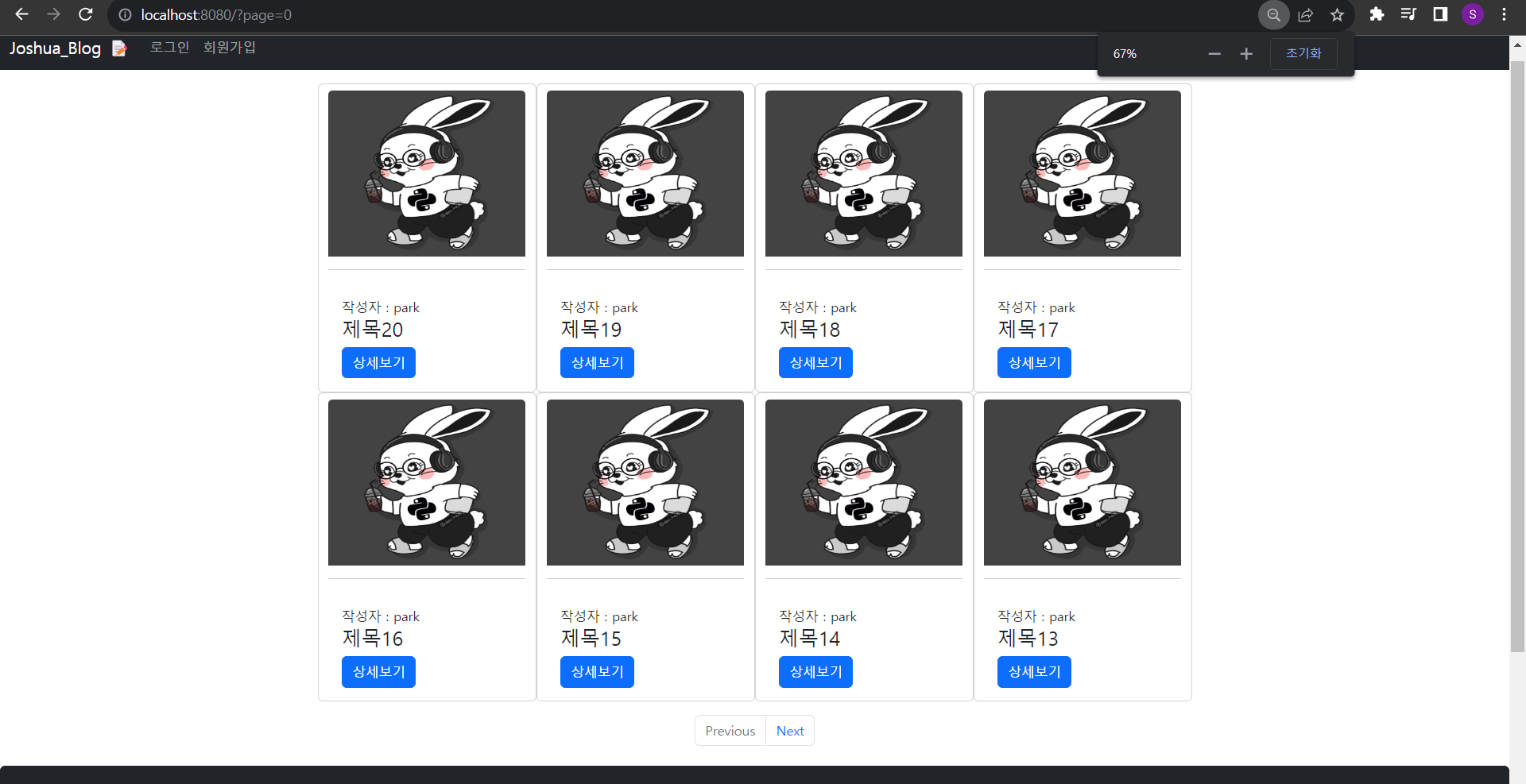1526x784 pixels.
Task: Click the rabbit thumbnail of 제목14
Action: click(864, 482)
